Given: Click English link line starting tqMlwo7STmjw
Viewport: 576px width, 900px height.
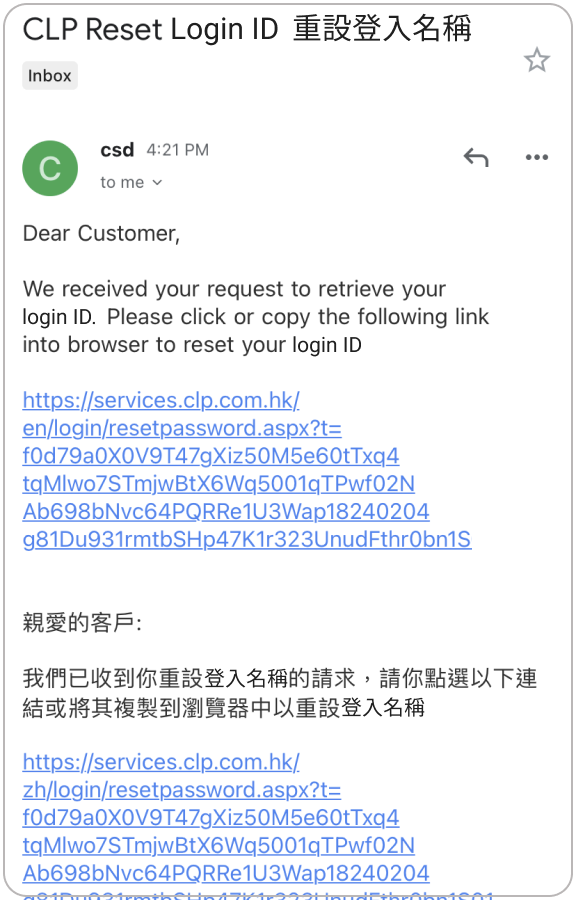Looking at the screenshot, I should click(x=219, y=484).
